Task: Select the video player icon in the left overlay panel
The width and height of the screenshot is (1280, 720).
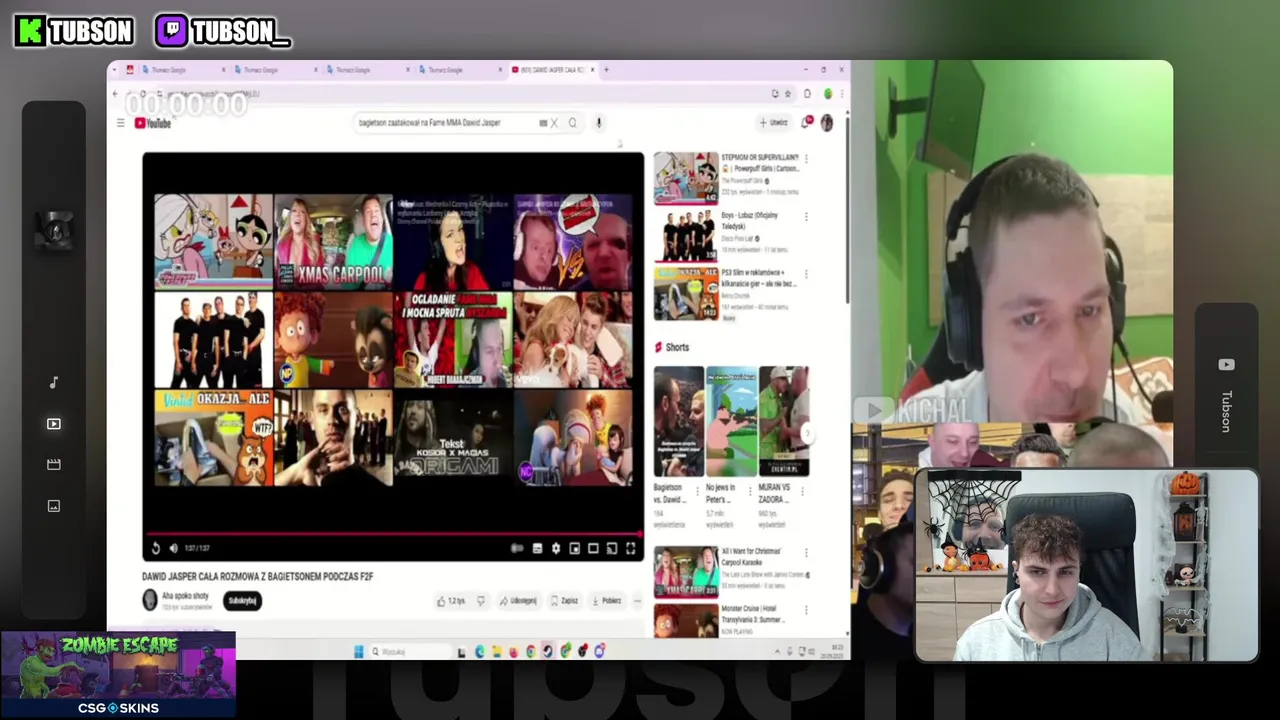Action: 54,424
